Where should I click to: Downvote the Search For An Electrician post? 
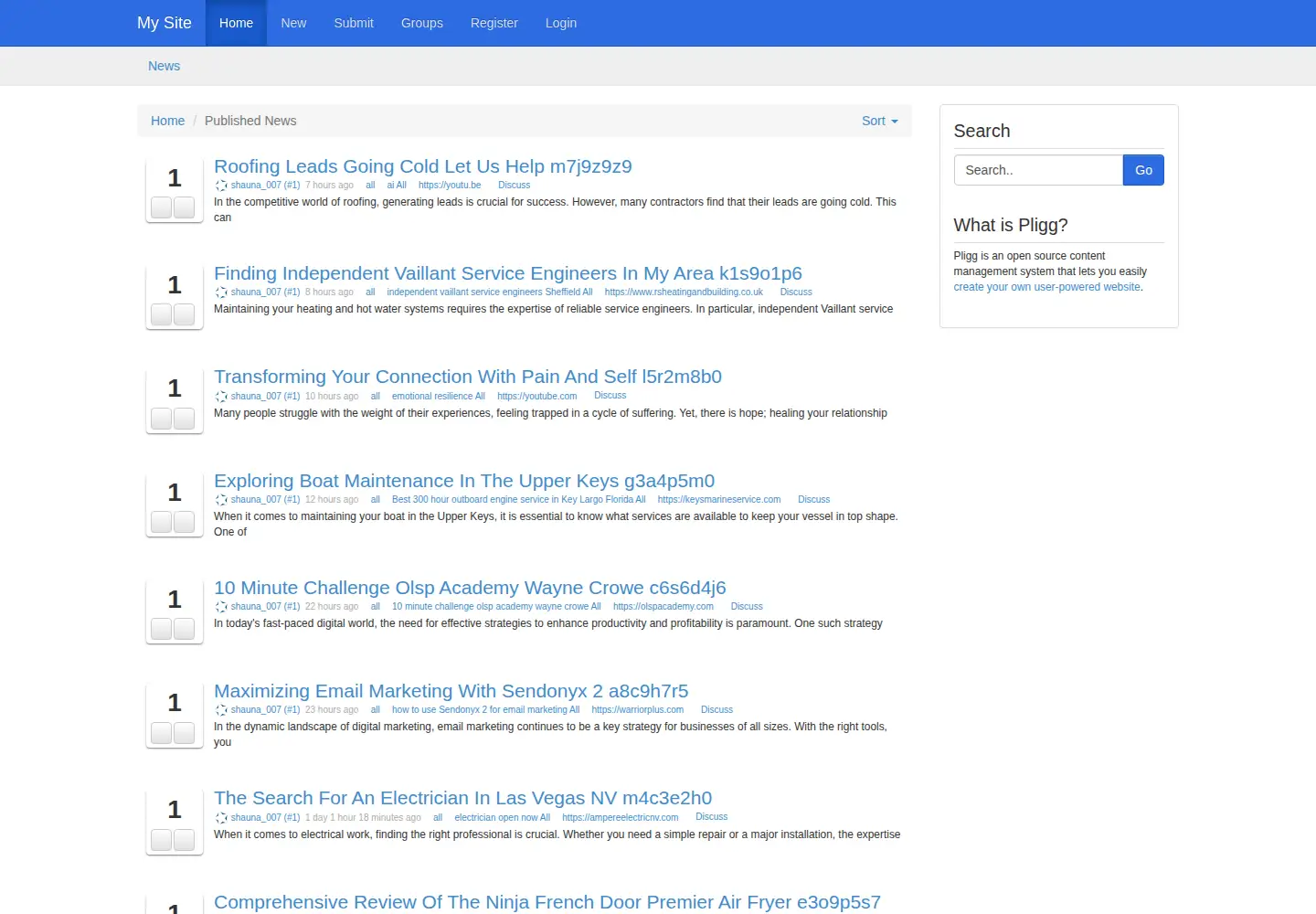185,840
